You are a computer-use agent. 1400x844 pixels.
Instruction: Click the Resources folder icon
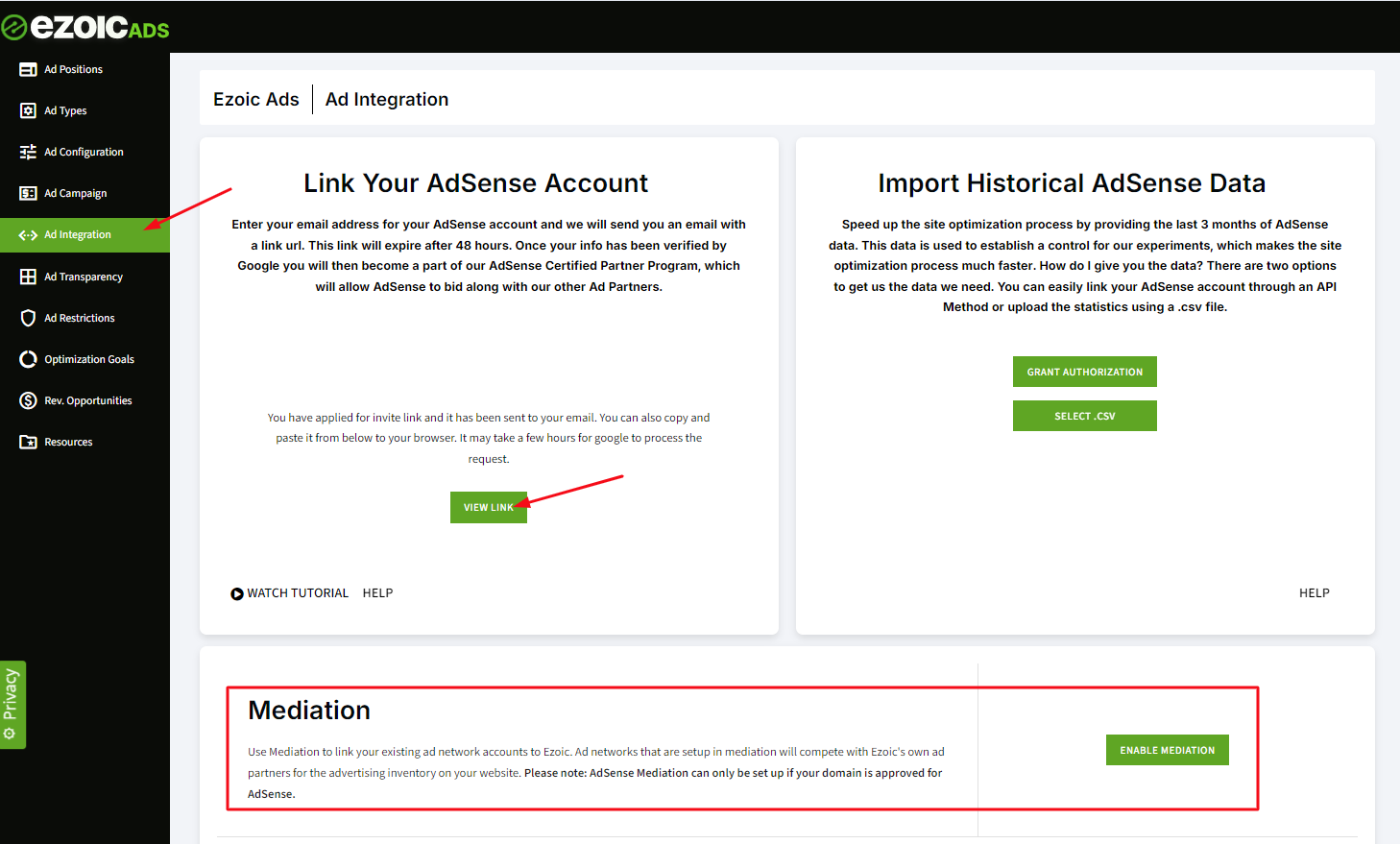point(28,442)
